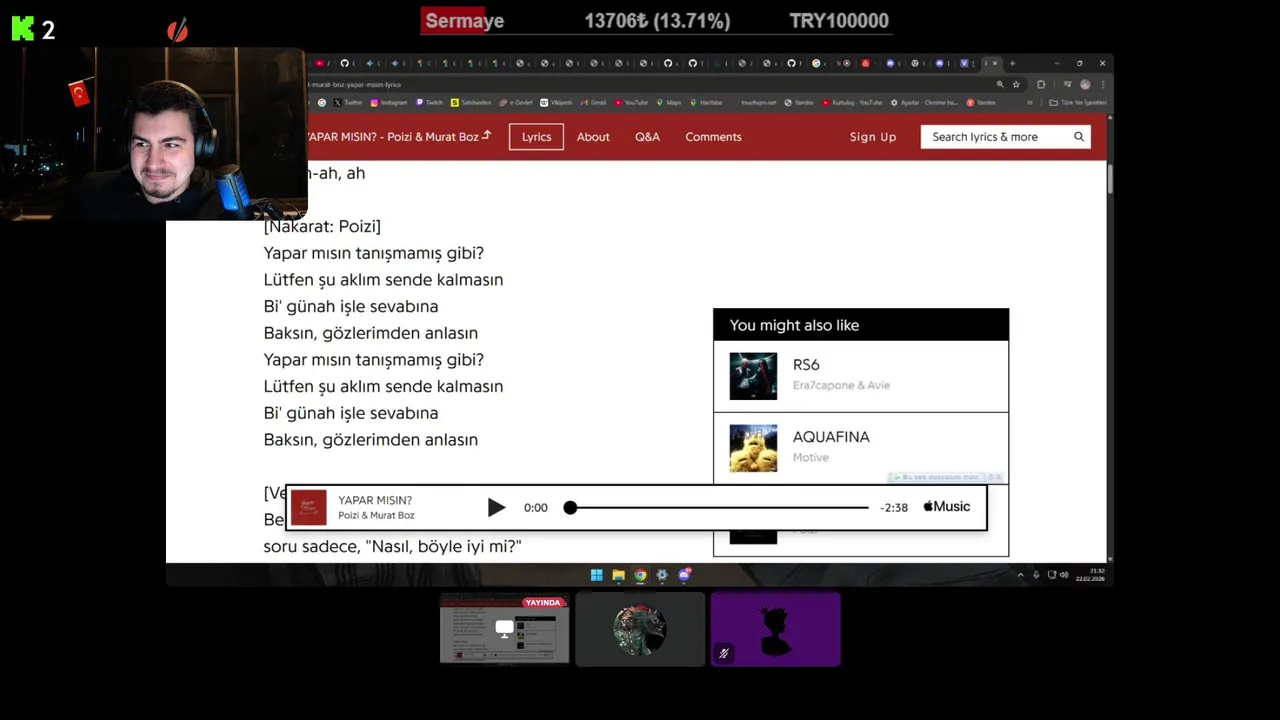Expand the bookmarks overflow chevron
This screenshot has height=720, width=1280.
point(1030,102)
